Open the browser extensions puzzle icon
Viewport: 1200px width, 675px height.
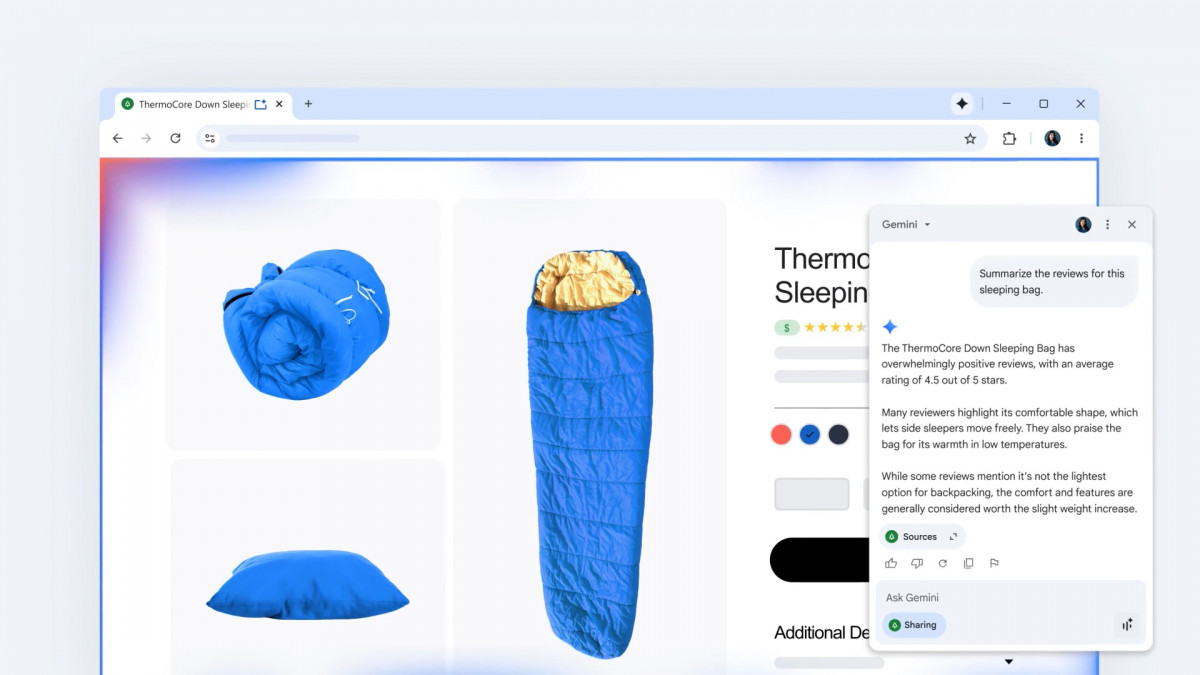coord(1009,139)
